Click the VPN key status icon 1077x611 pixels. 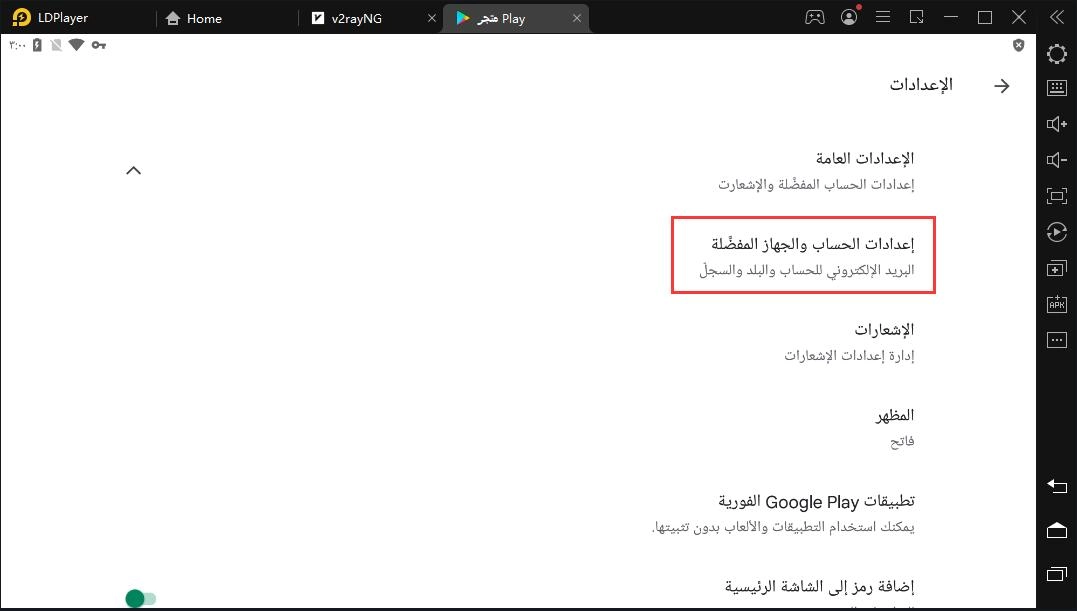[x=99, y=45]
